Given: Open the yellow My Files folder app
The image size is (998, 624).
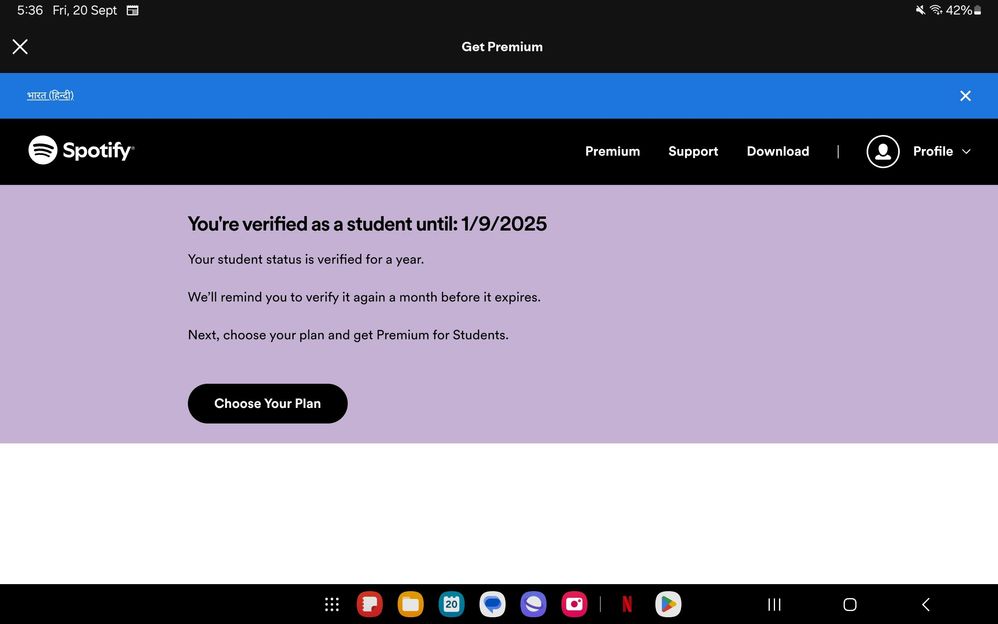Looking at the screenshot, I should [411, 604].
